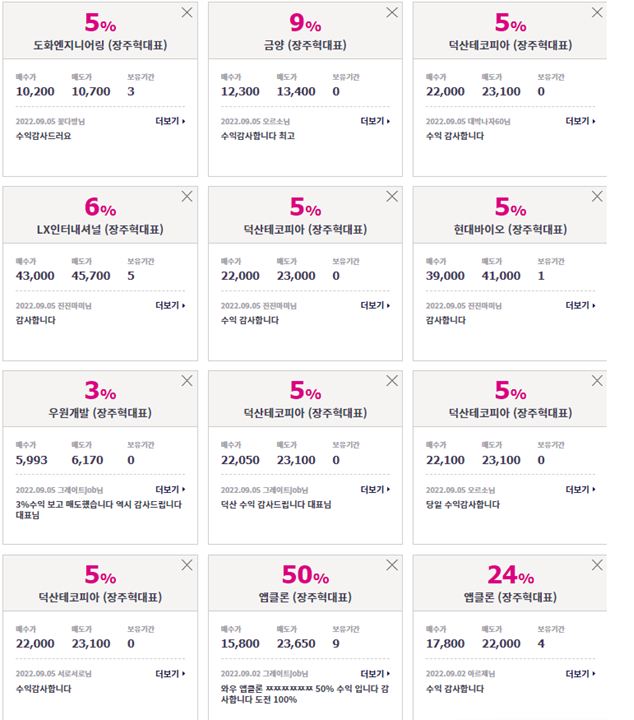Show more on the 앱클론 24% card
The height and width of the screenshot is (720, 634).
(581, 674)
